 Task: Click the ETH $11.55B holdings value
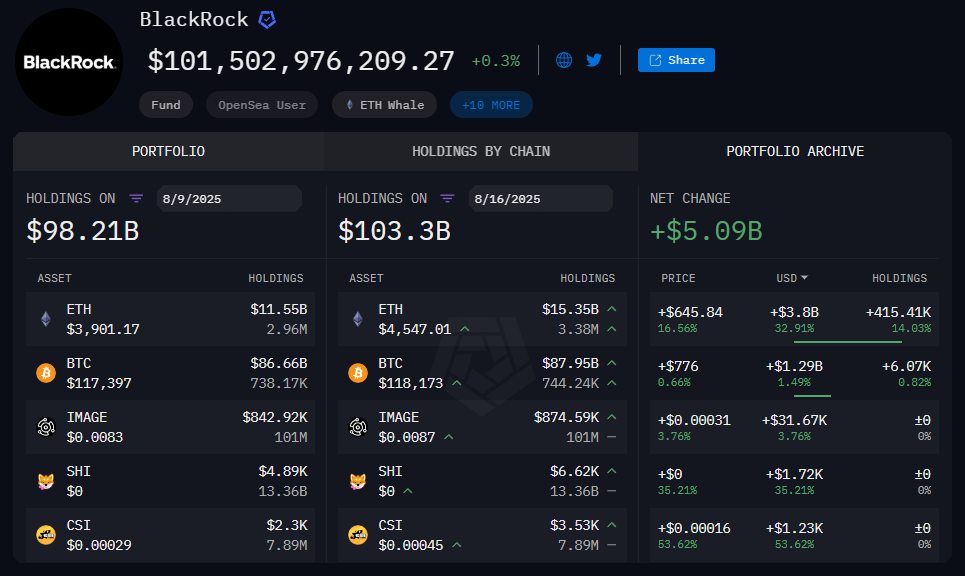click(279, 309)
